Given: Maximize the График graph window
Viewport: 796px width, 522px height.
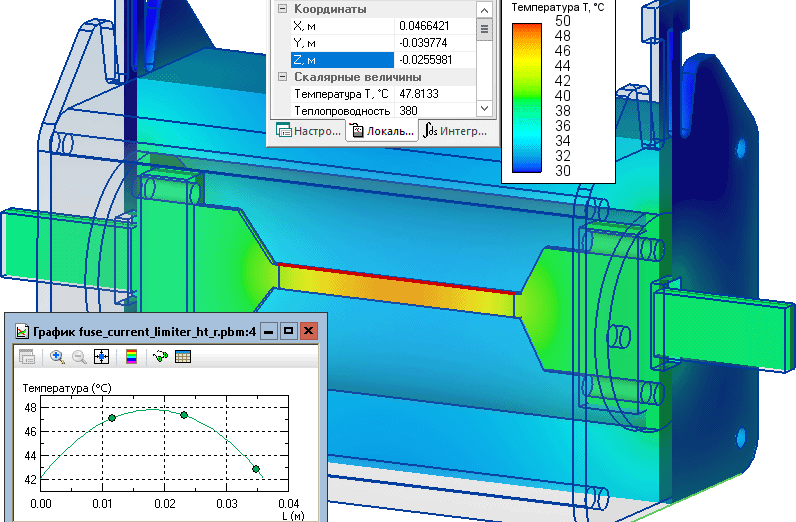Looking at the screenshot, I should point(288,331).
